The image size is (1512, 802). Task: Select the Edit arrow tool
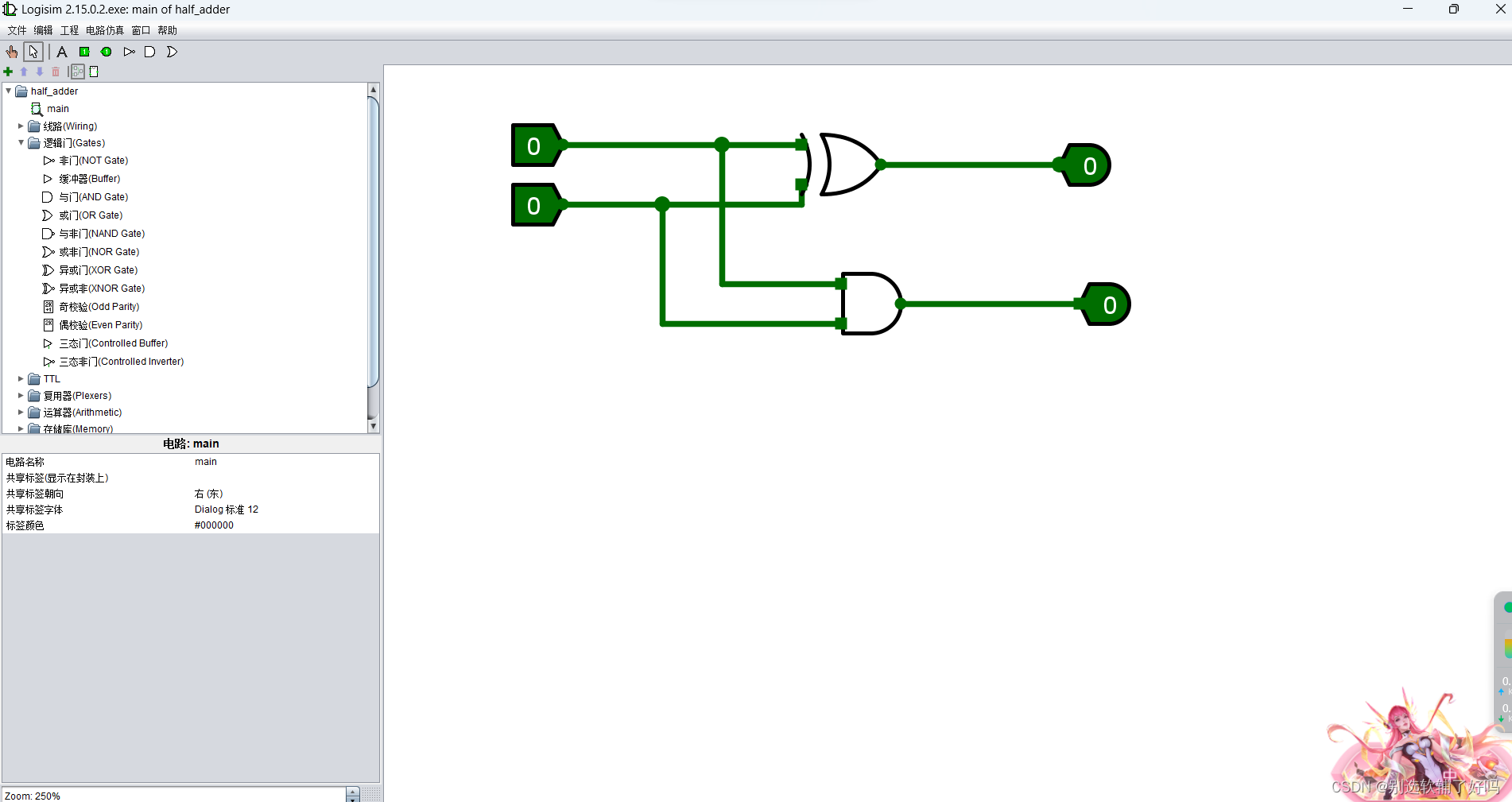pos(33,52)
